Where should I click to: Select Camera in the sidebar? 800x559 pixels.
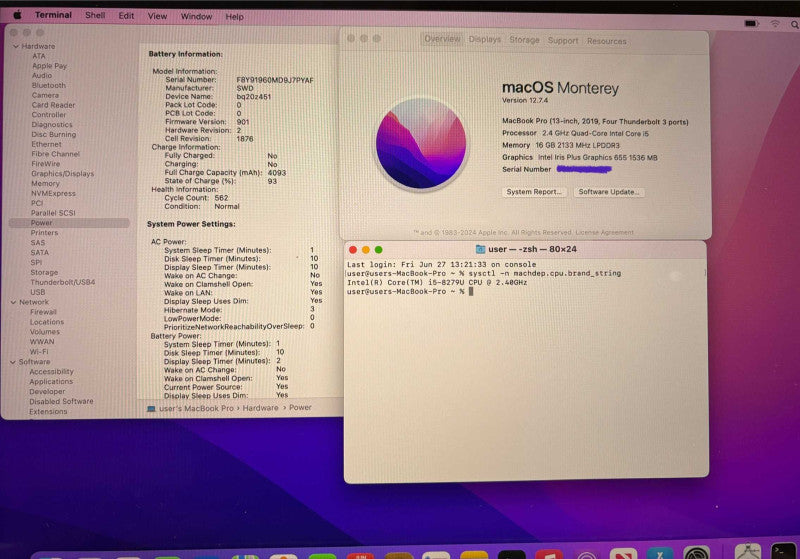point(45,95)
